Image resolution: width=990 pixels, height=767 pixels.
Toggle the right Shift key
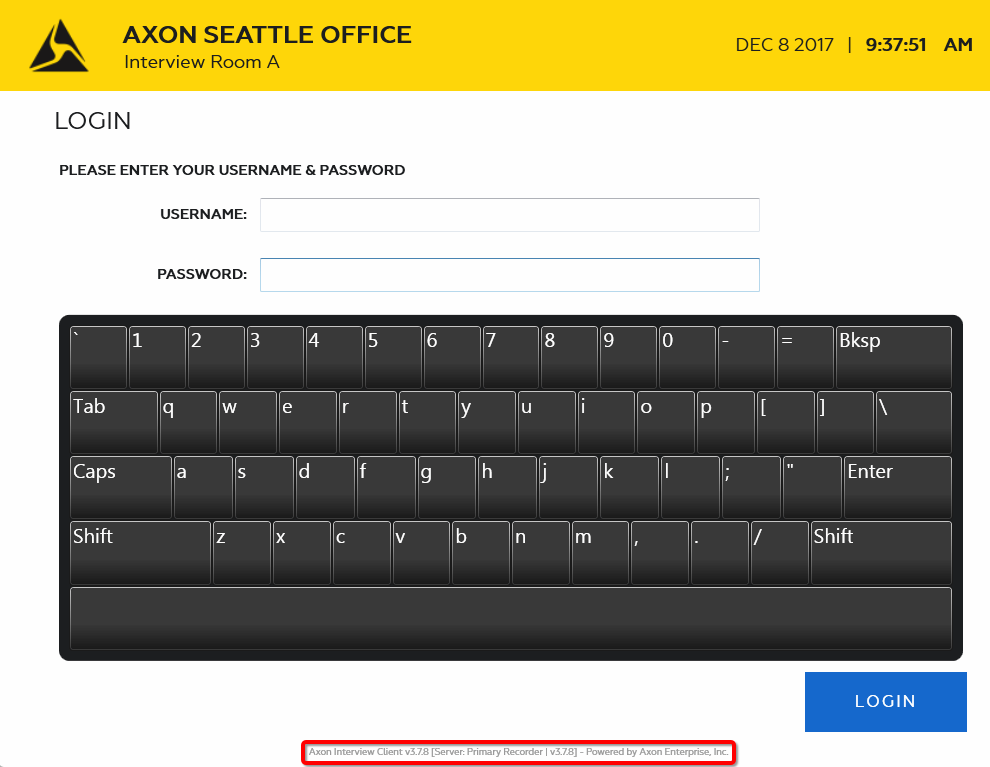click(880, 552)
